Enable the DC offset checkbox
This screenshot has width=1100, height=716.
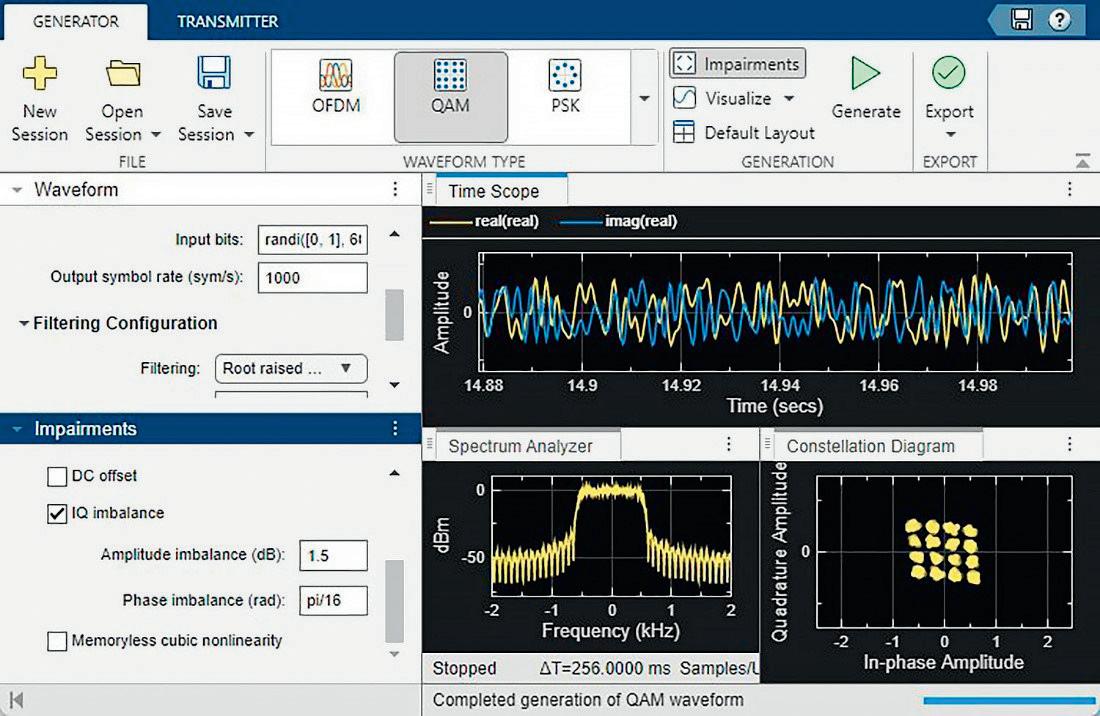57,476
